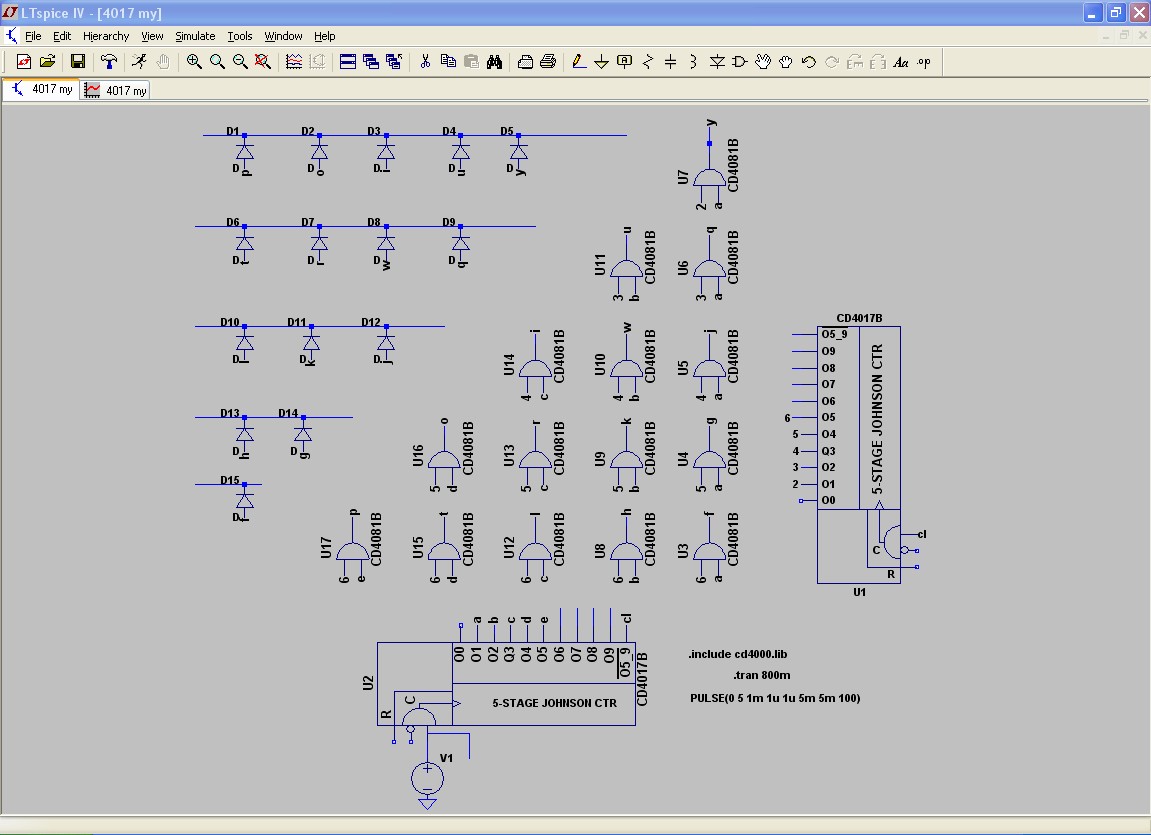Print the schematic with the printer icon

(548, 62)
